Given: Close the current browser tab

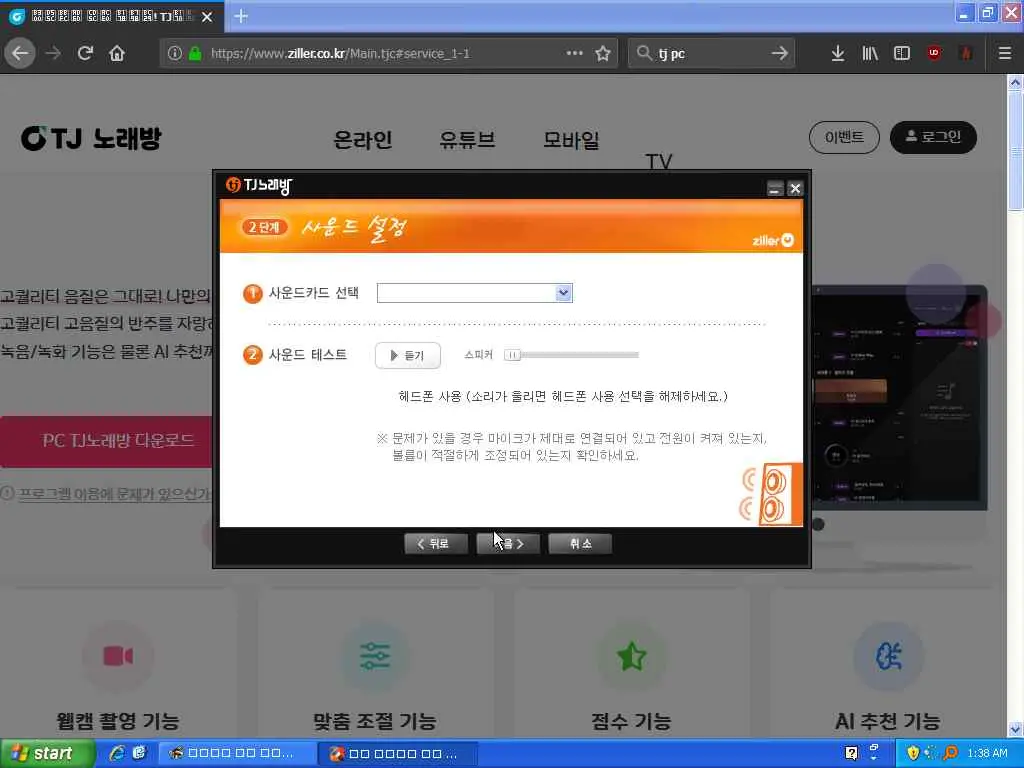Looking at the screenshot, I should pyautogui.click(x=207, y=17).
